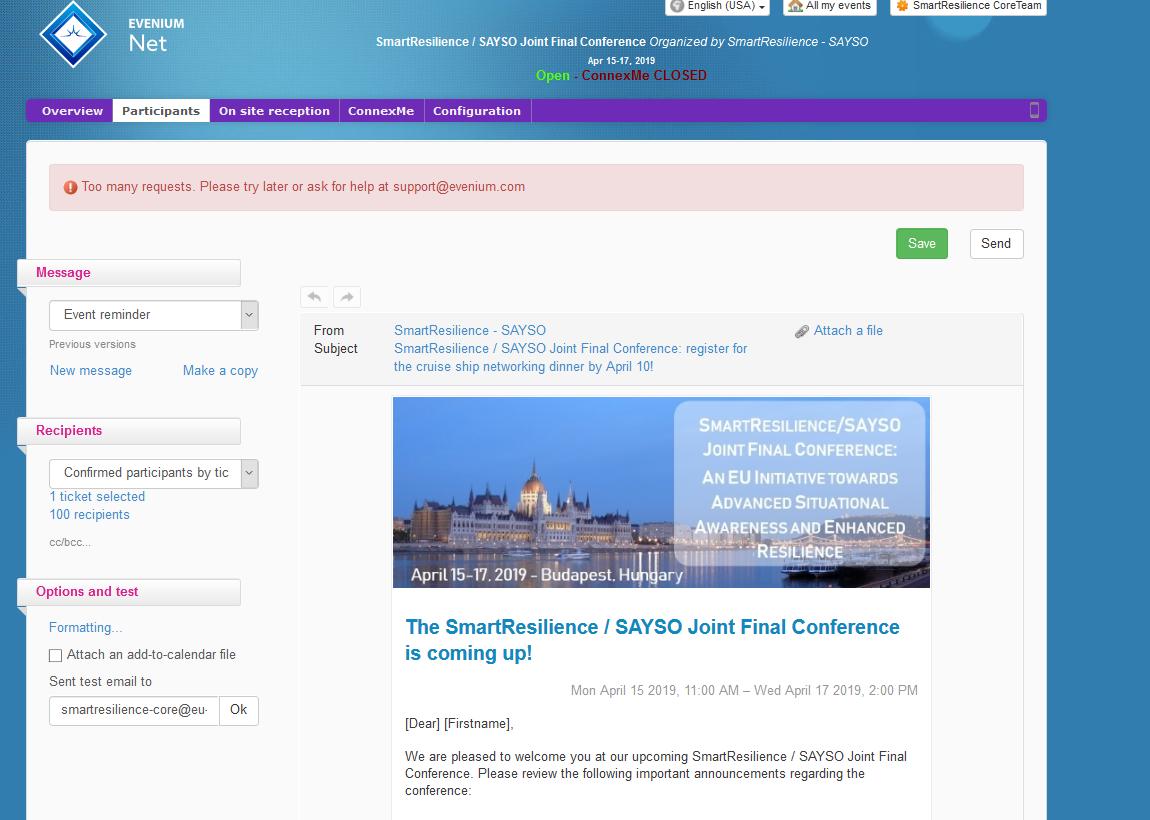Expand the cc/bcc options

pyautogui.click(x=70, y=543)
